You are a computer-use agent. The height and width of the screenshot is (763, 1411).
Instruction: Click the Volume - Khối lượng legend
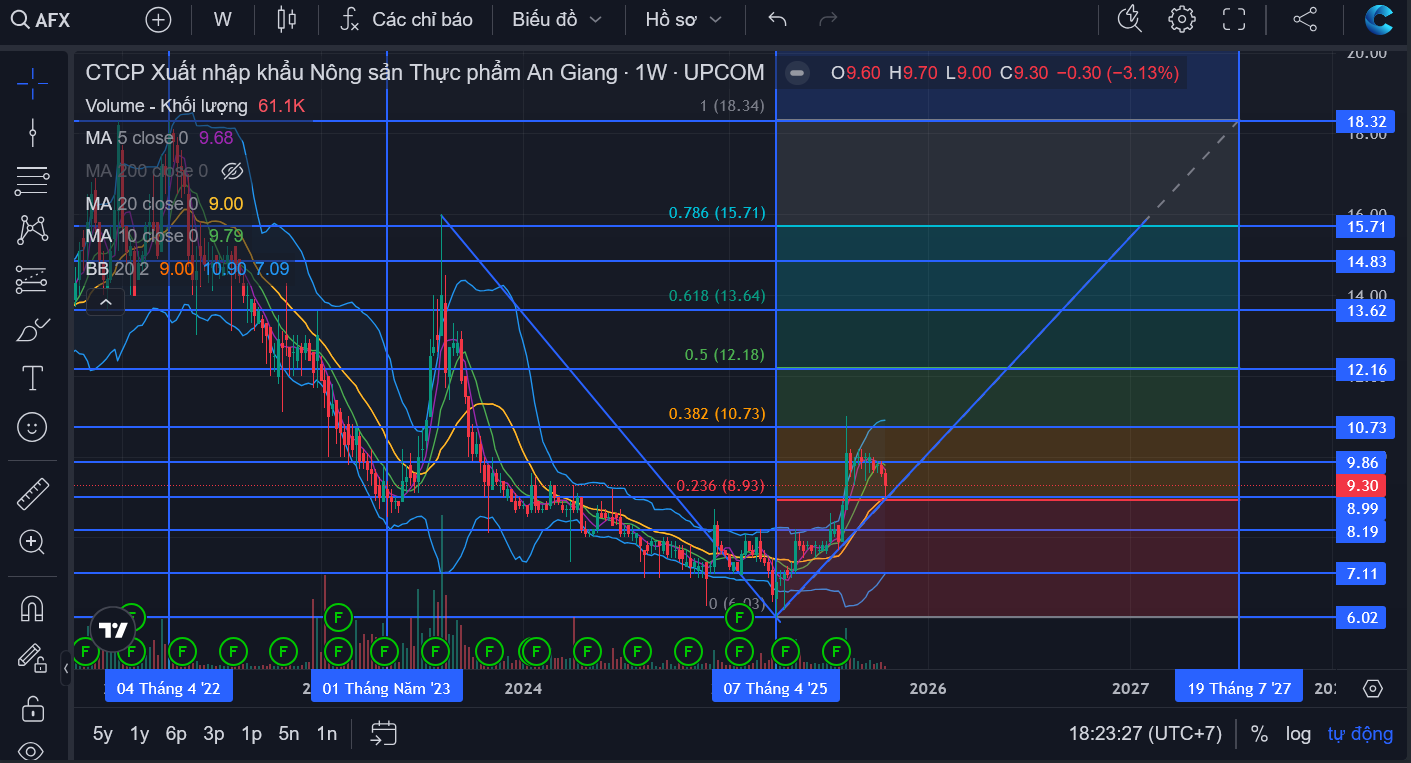[166, 105]
